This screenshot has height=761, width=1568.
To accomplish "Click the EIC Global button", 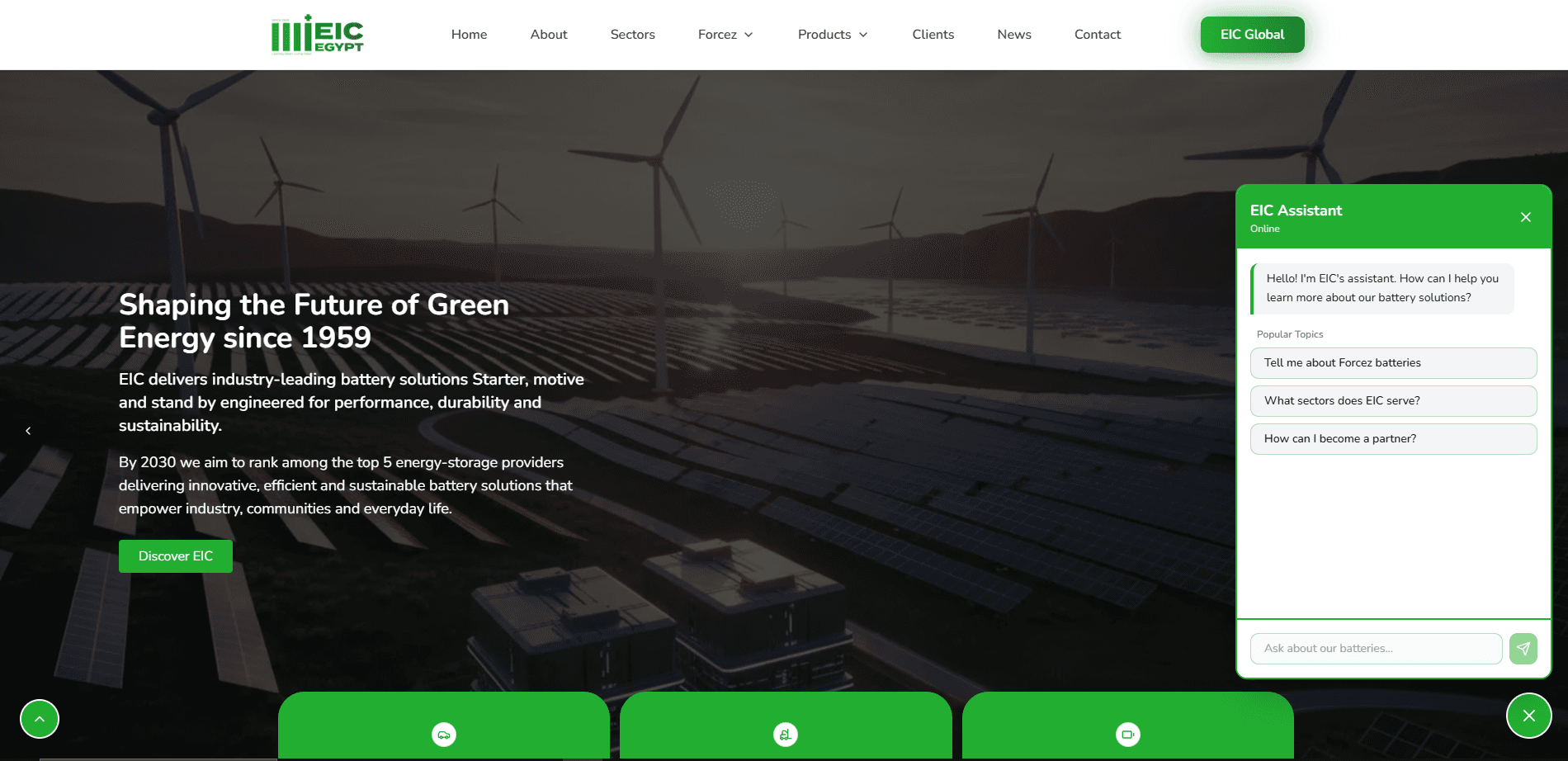I will [x=1252, y=35].
